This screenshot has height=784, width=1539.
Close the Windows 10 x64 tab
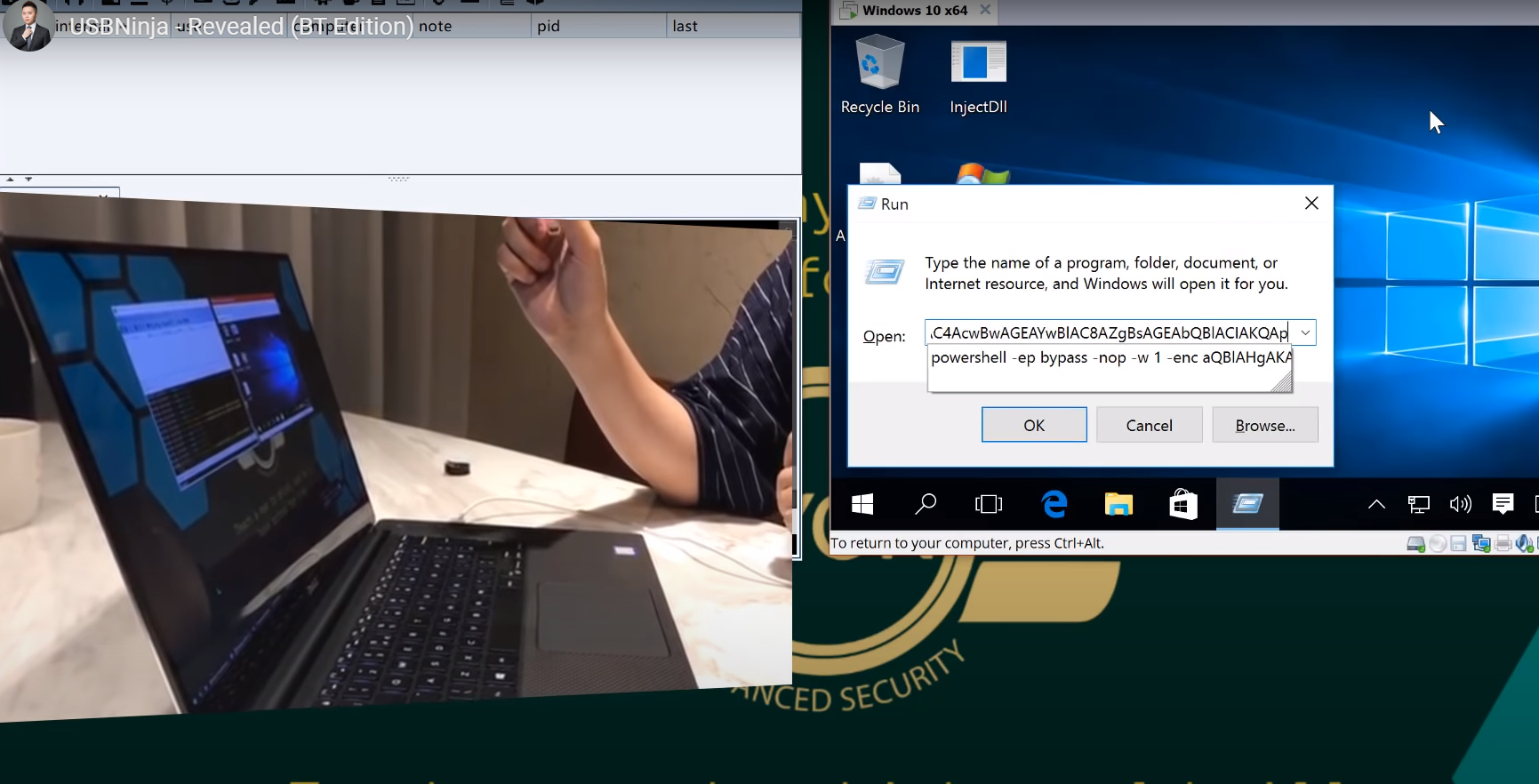point(985,10)
